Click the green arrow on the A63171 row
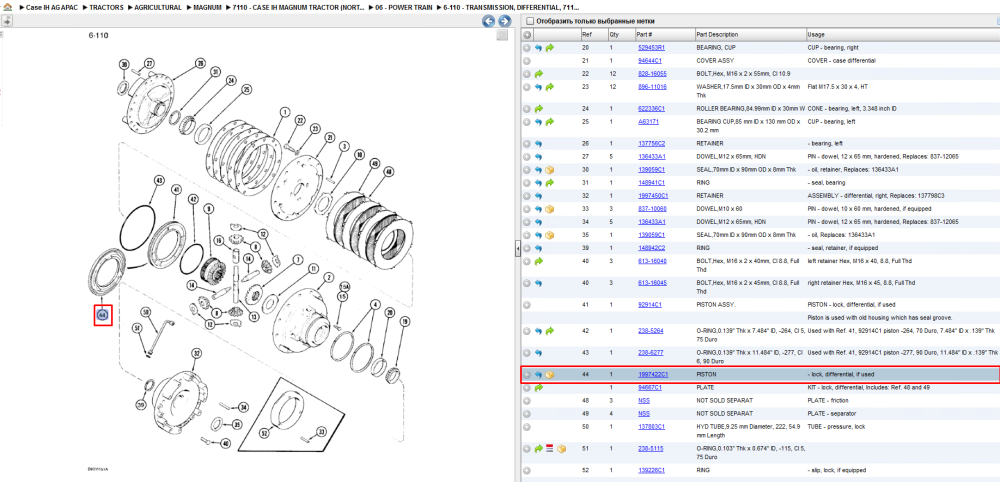This screenshot has width=1000, height=482. [x=550, y=122]
